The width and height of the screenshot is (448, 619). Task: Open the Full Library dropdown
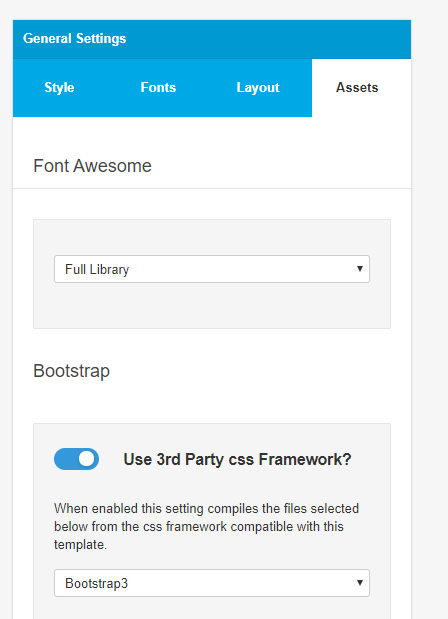212,269
